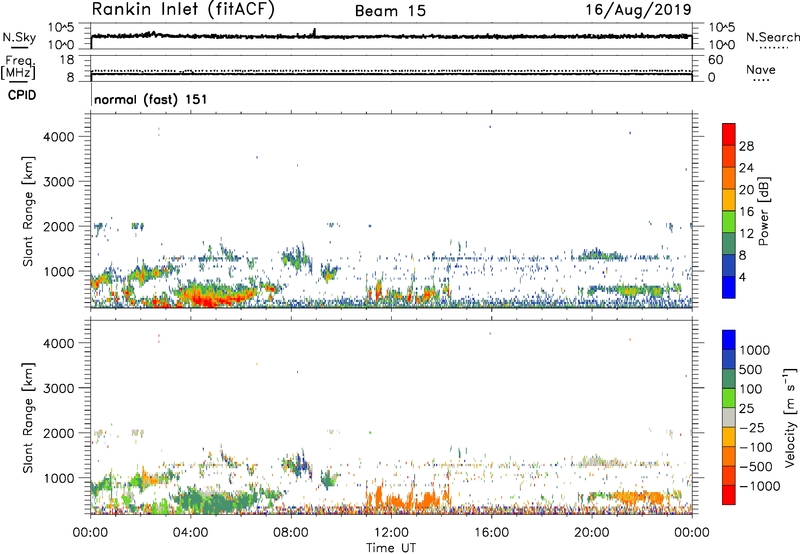This screenshot has width=800, height=554.
Task: Click the 'Power [dB]' colorbar title
Action: coord(763,211)
